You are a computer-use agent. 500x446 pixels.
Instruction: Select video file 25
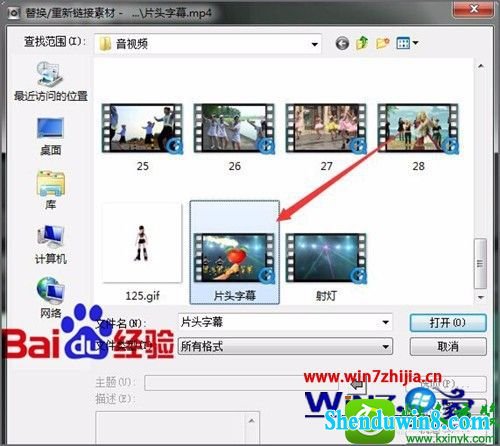(x=143, y=138)
